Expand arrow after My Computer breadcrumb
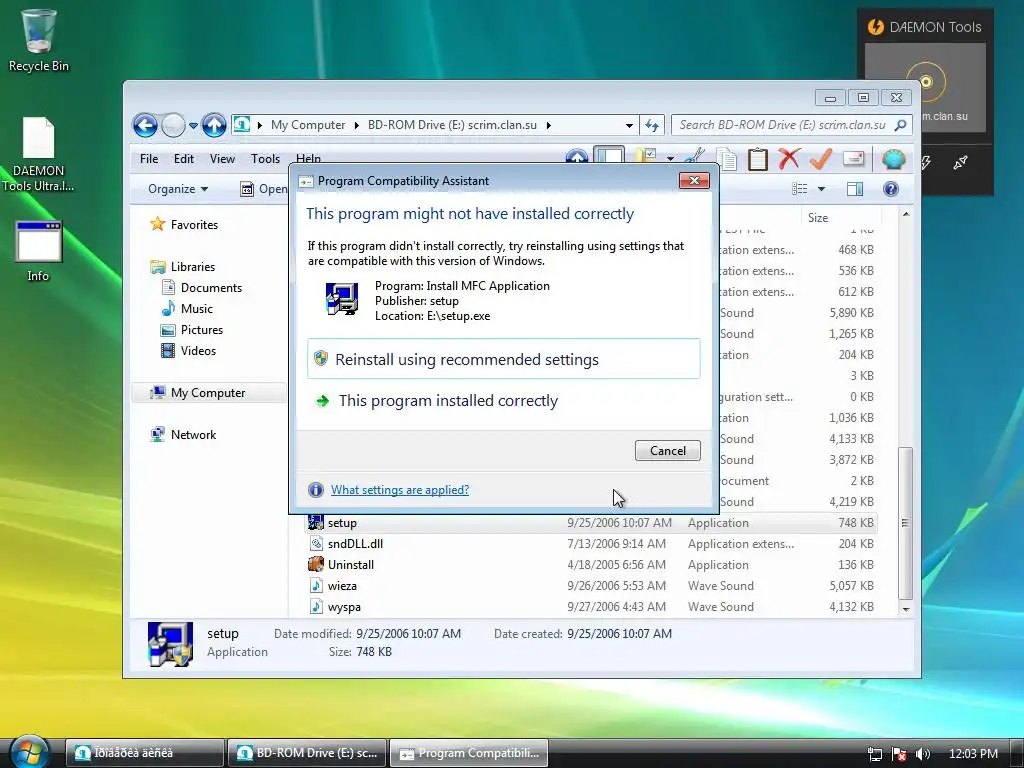 point(357,125)
